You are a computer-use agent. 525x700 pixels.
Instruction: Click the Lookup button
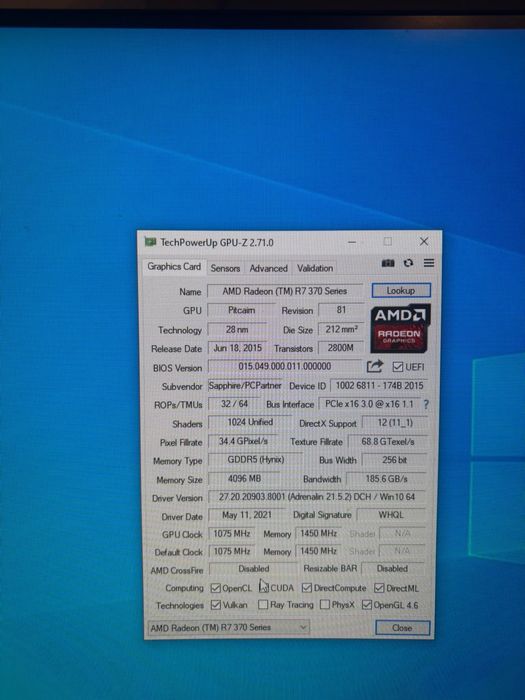pos(401,291)
